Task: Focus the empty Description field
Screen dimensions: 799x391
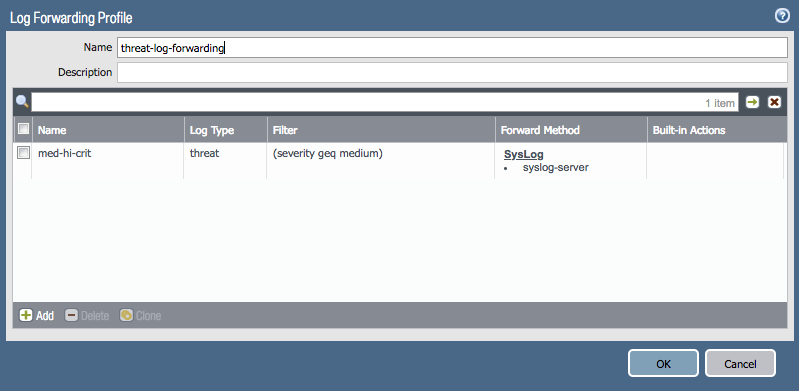Action: coord(452,72)
